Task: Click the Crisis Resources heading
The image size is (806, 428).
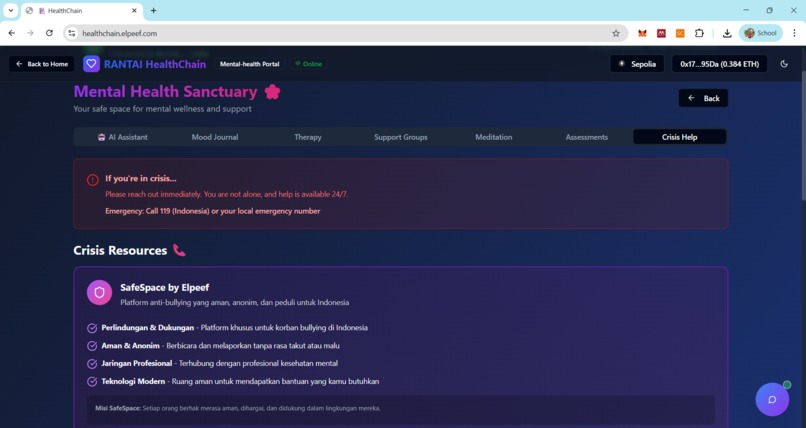Action: coord(120,250)
